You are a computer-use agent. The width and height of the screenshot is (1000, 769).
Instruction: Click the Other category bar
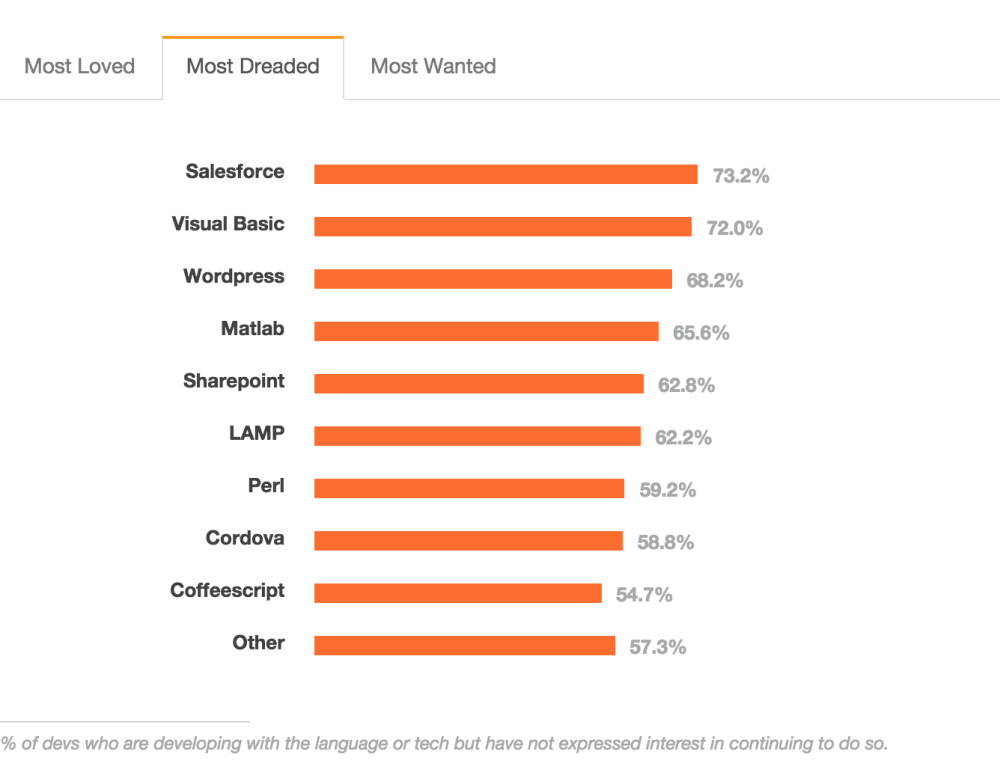(464, 645)
